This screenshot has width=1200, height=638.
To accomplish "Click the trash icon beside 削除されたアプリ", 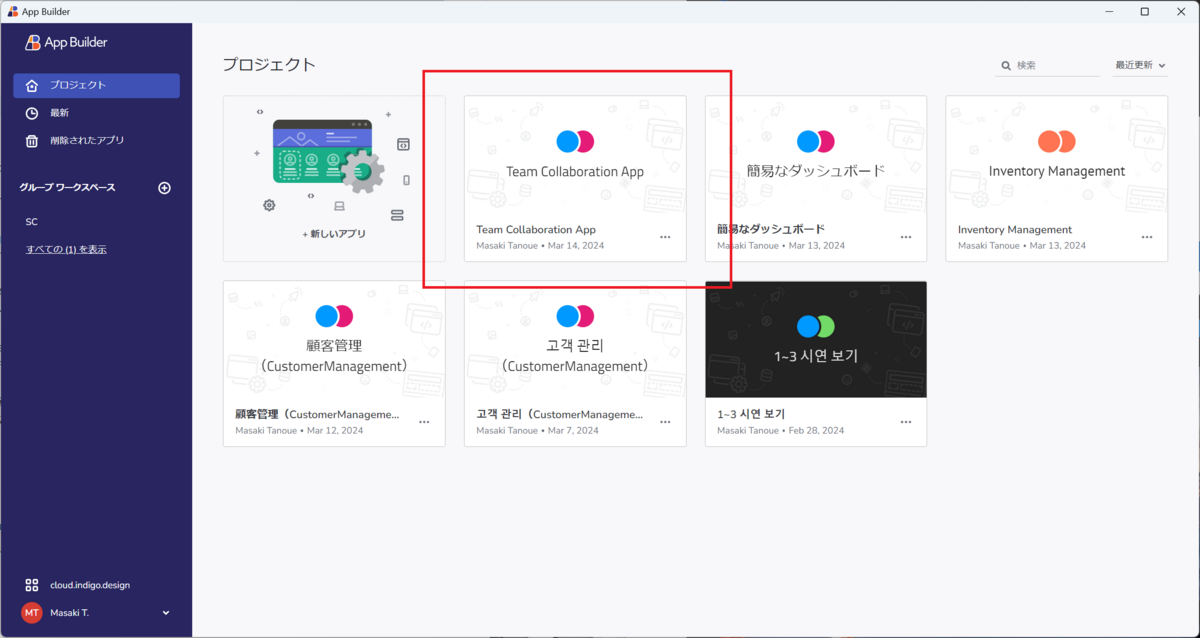I will click(x=32, y=141).
